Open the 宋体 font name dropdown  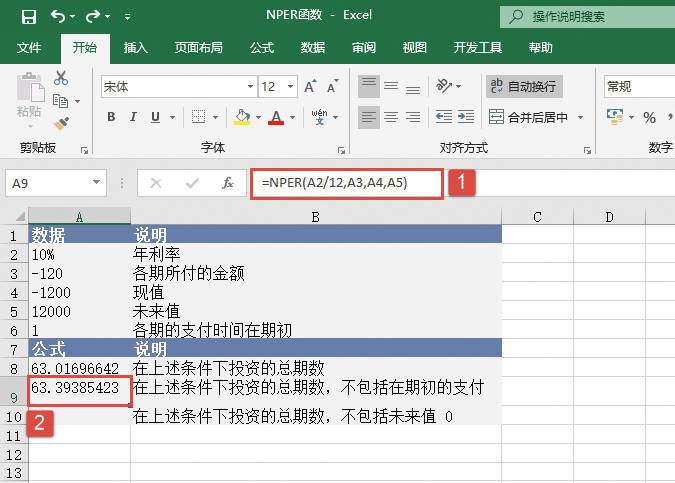coord(250,87)
